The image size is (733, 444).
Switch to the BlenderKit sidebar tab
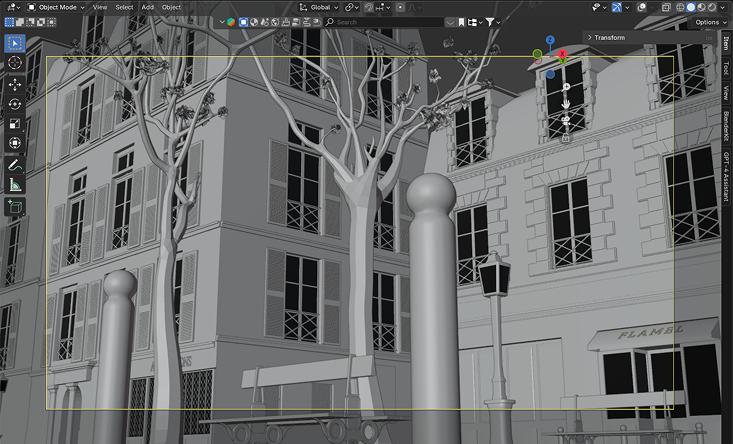tap(726, 126)
